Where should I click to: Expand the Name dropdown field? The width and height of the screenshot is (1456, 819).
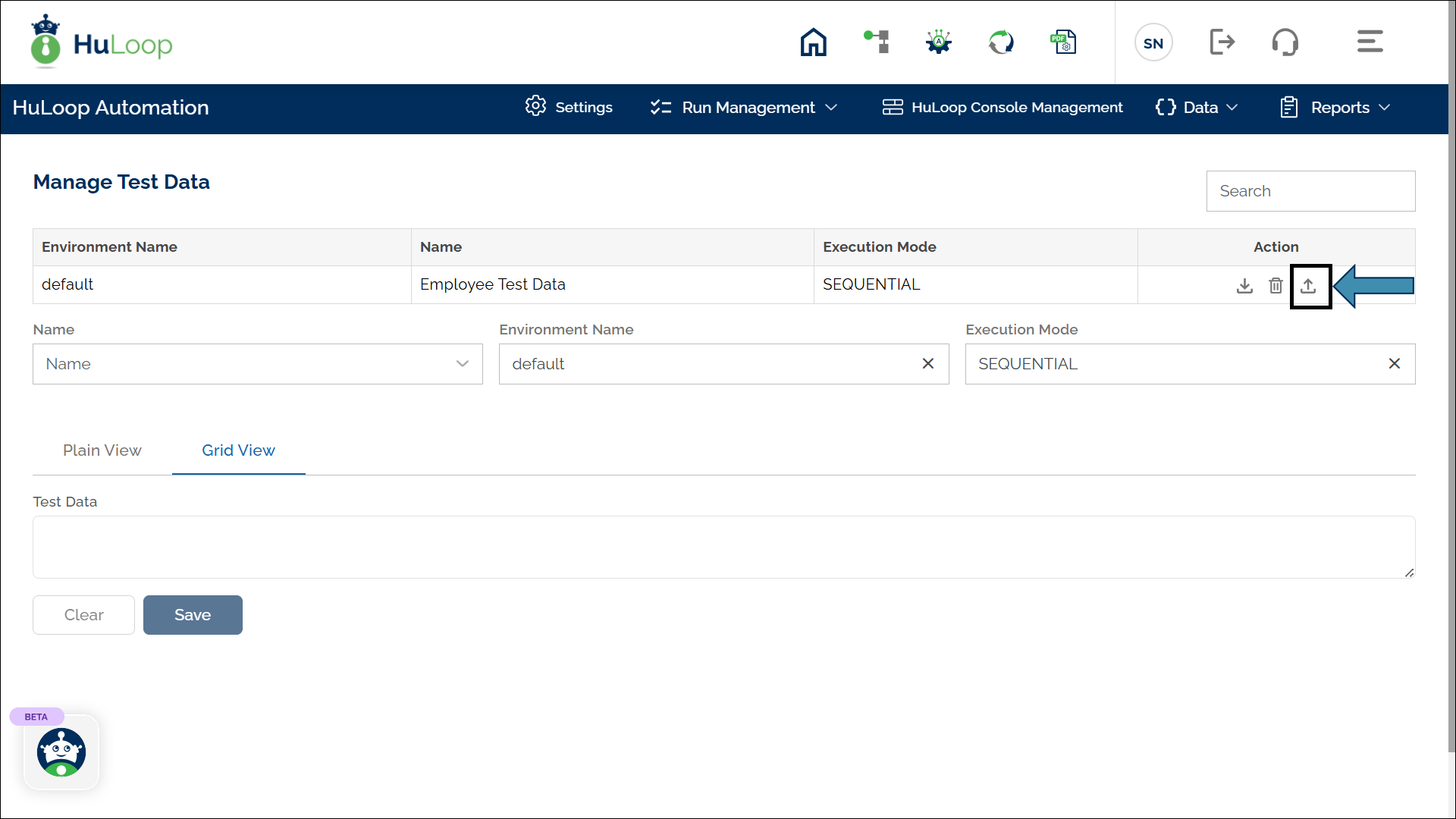[258, 364]
